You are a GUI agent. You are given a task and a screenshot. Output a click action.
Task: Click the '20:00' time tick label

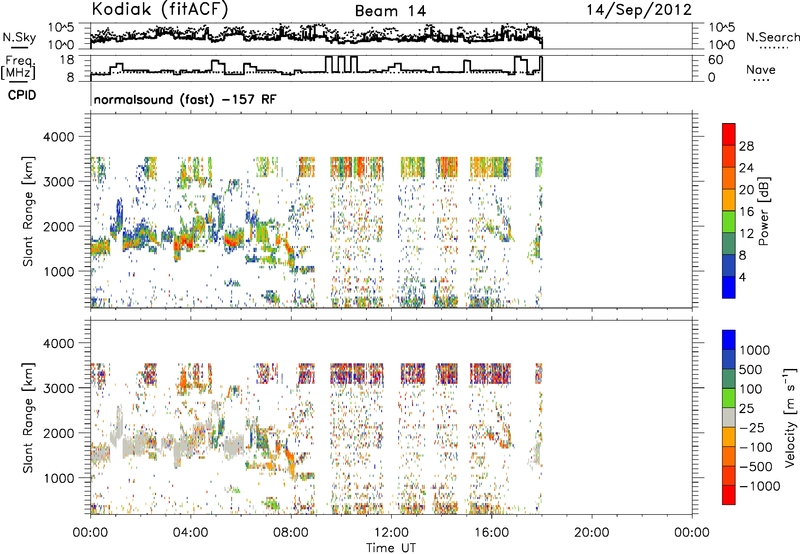click(x=592, y=533)
